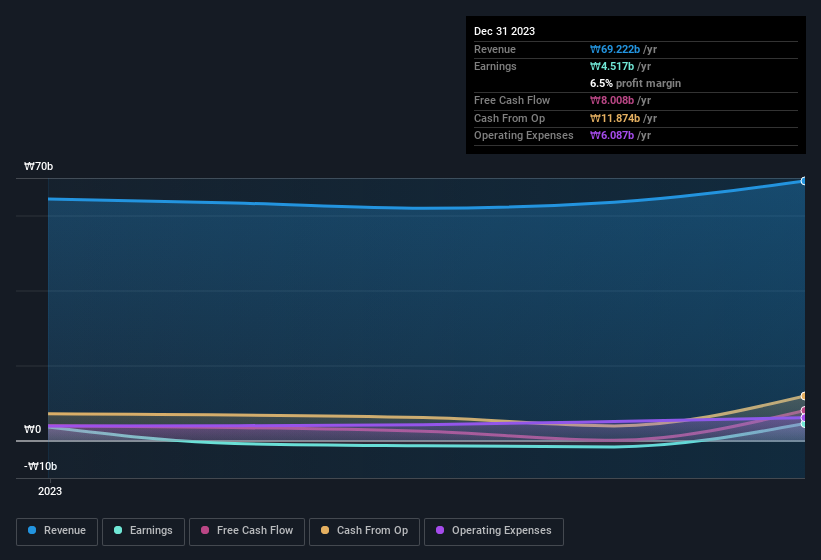Click the ₩4.517b earnings value in tooltip
This screenshot has width=821, height=560.
pyautogui.click(x=612, y=66)
